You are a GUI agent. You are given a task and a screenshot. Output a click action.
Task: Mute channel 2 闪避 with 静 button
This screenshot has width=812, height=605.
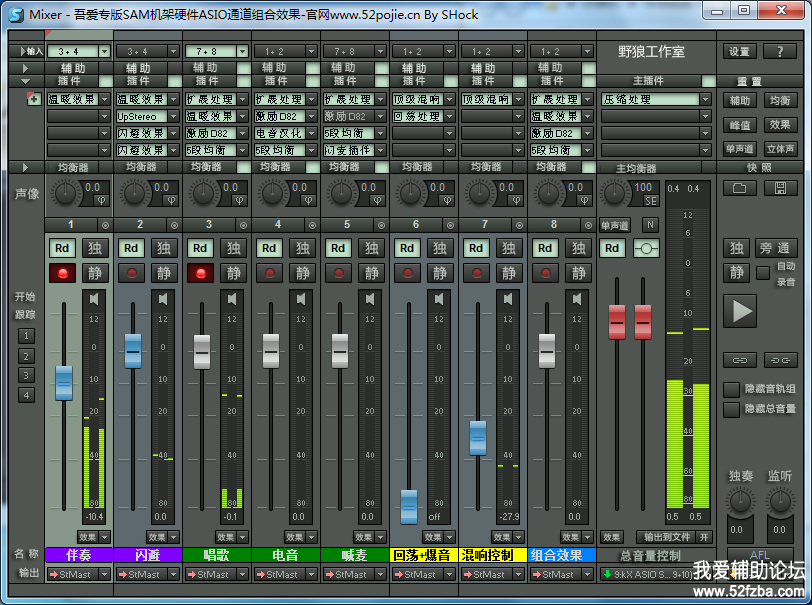click(164, 273)
